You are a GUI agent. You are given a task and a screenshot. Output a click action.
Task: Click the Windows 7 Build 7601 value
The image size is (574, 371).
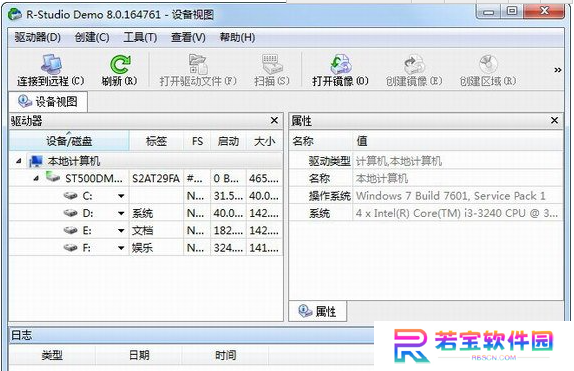tap(451, 196)
